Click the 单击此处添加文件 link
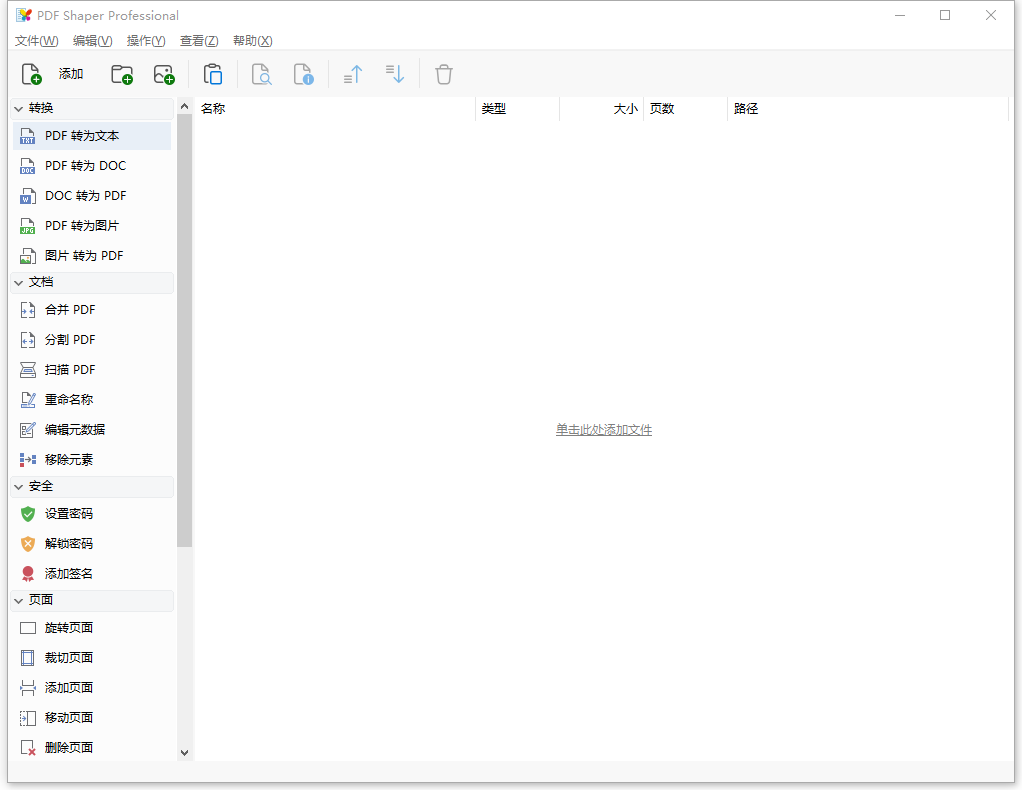 point(604,430)
